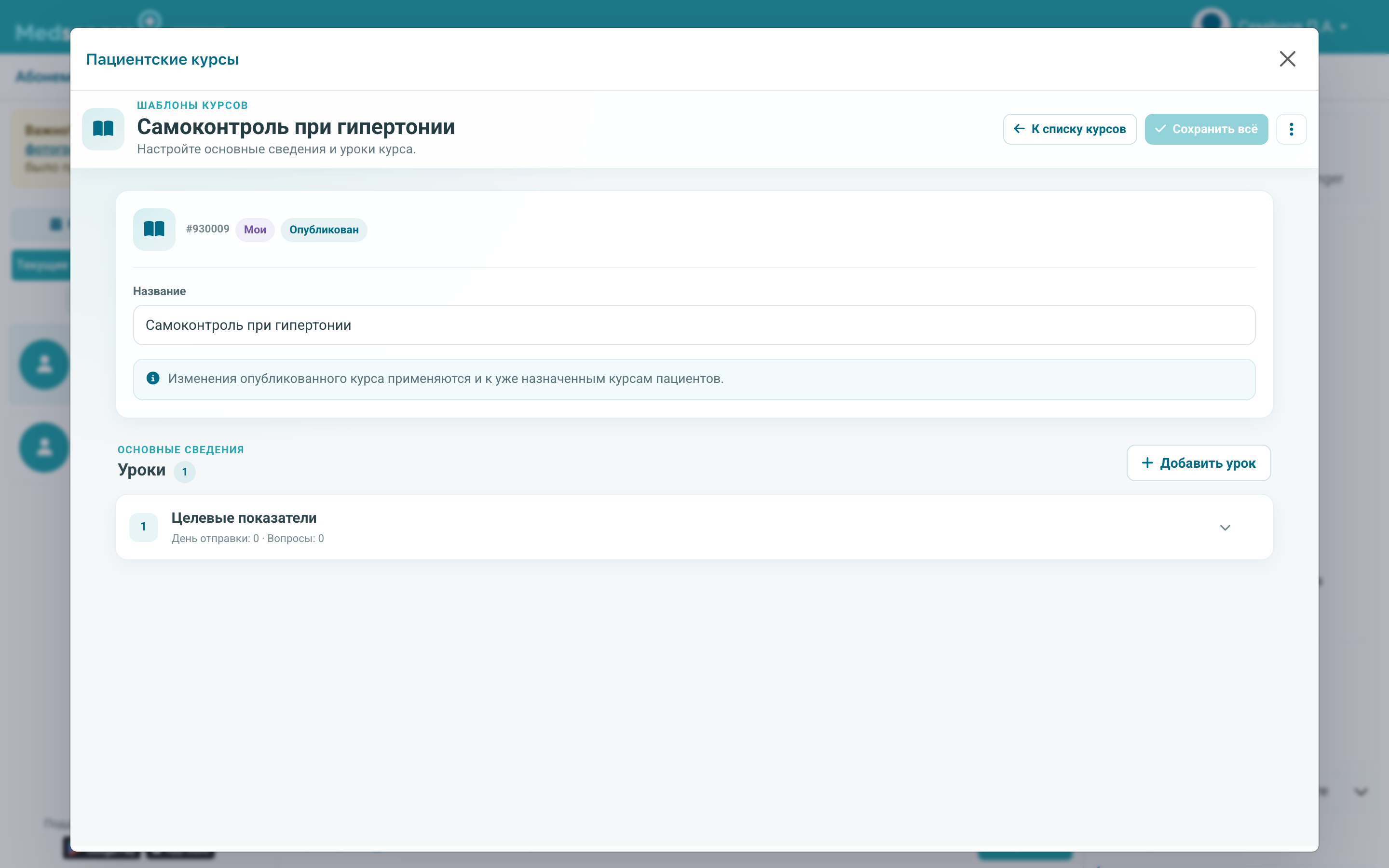Click the Пациентские курсы dialog title
Image resolution: width=1389 pixels, height=868 pixels.
tap(163, 59)
